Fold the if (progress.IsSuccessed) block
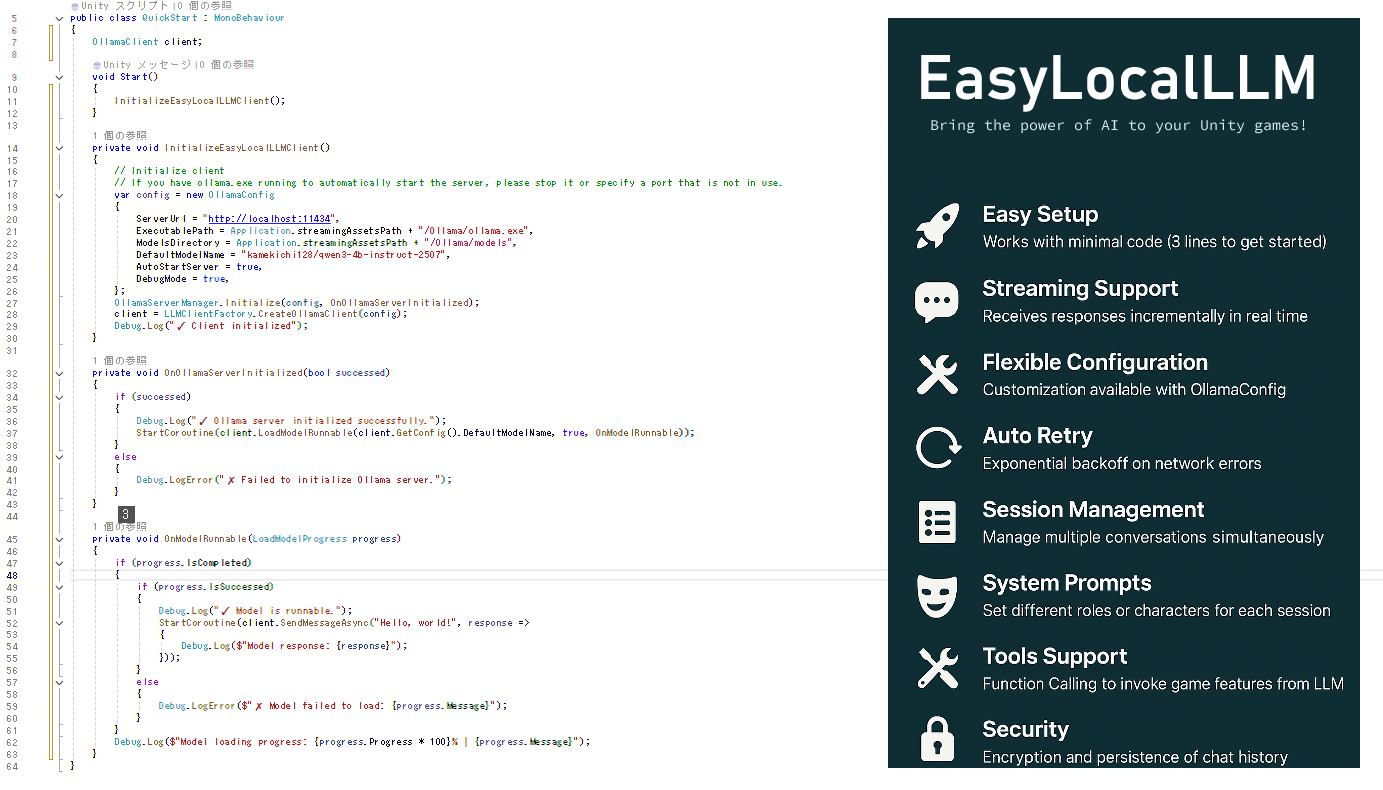1383x790 pixels. 60,587
